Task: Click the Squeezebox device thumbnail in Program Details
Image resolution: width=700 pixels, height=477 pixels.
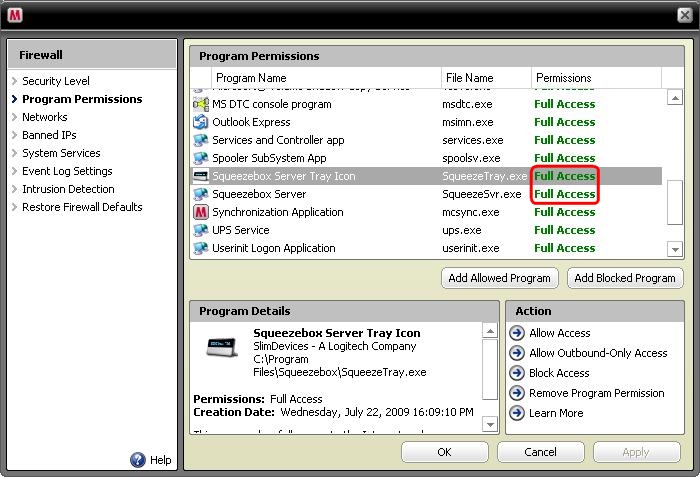Action: 222,347
